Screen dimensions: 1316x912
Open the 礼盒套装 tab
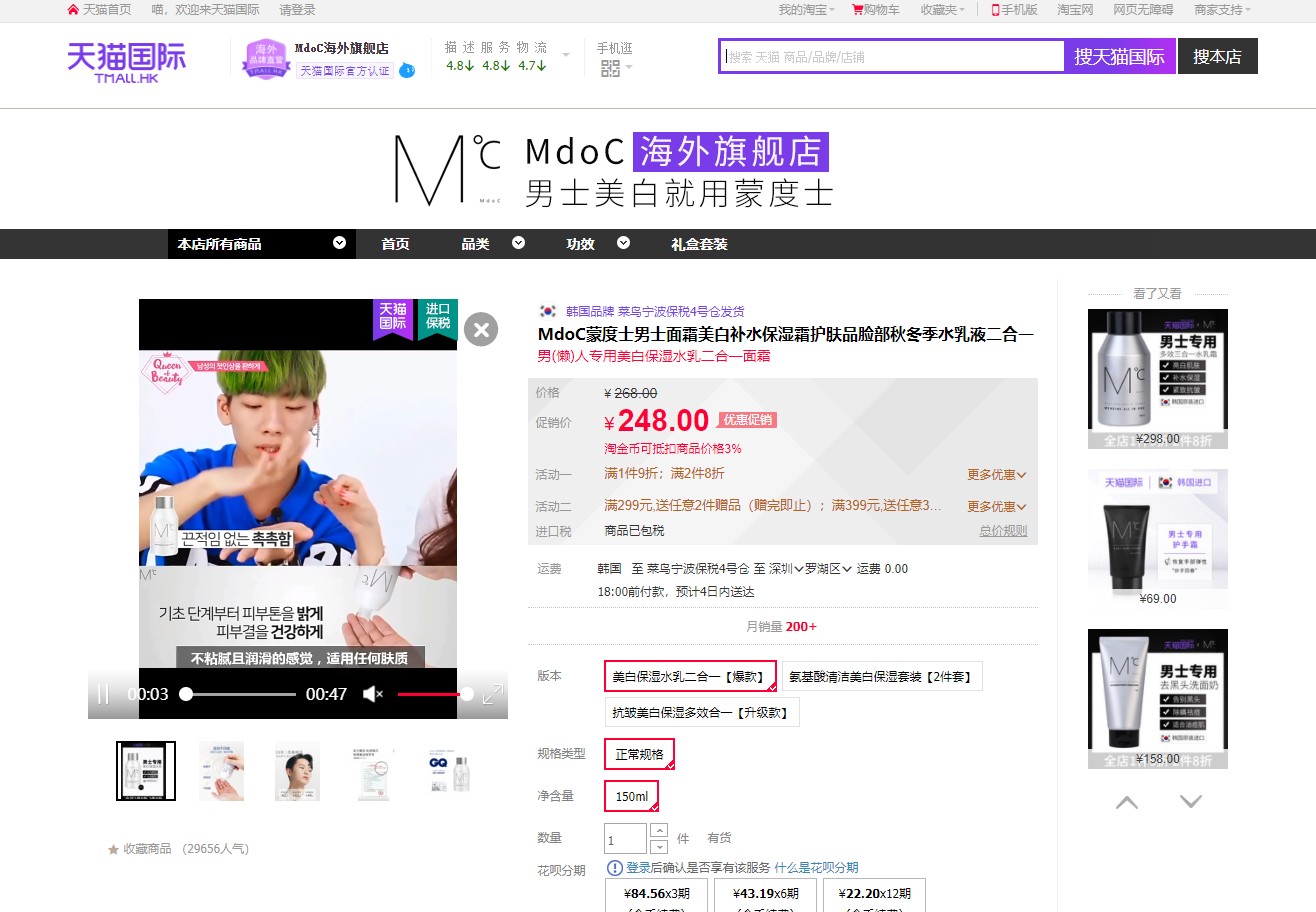click(699, 244)
